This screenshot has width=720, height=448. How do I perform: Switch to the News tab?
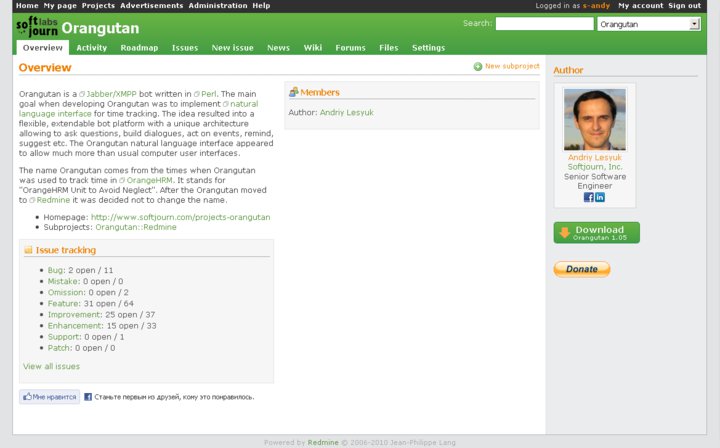point(278,48)
